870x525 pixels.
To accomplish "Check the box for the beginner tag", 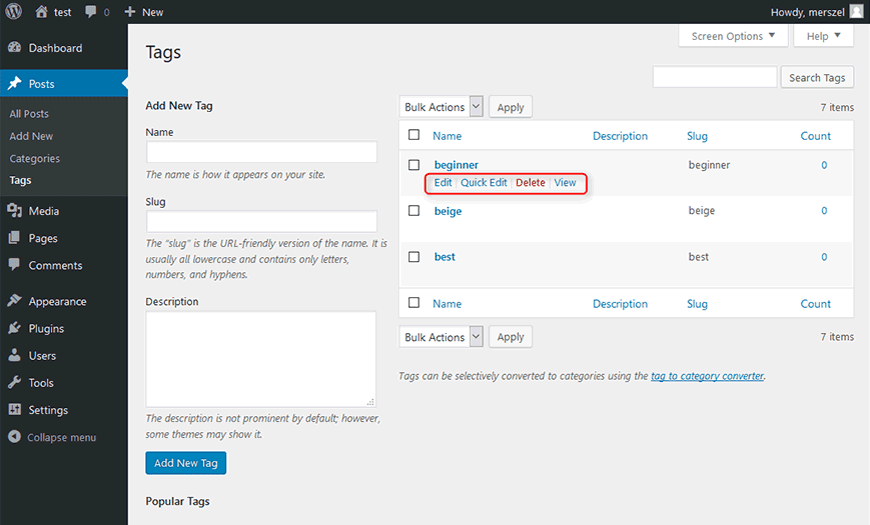I will click(414, 165).
